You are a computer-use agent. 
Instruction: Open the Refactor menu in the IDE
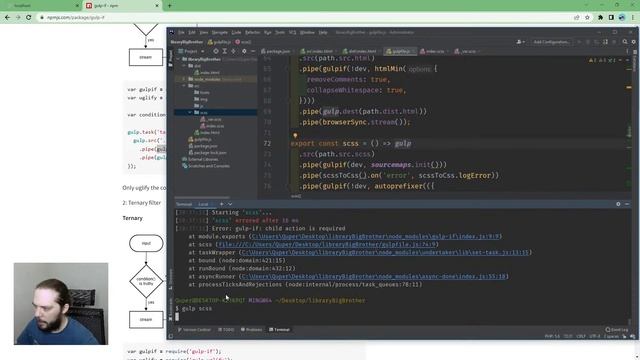pos(253,32)
